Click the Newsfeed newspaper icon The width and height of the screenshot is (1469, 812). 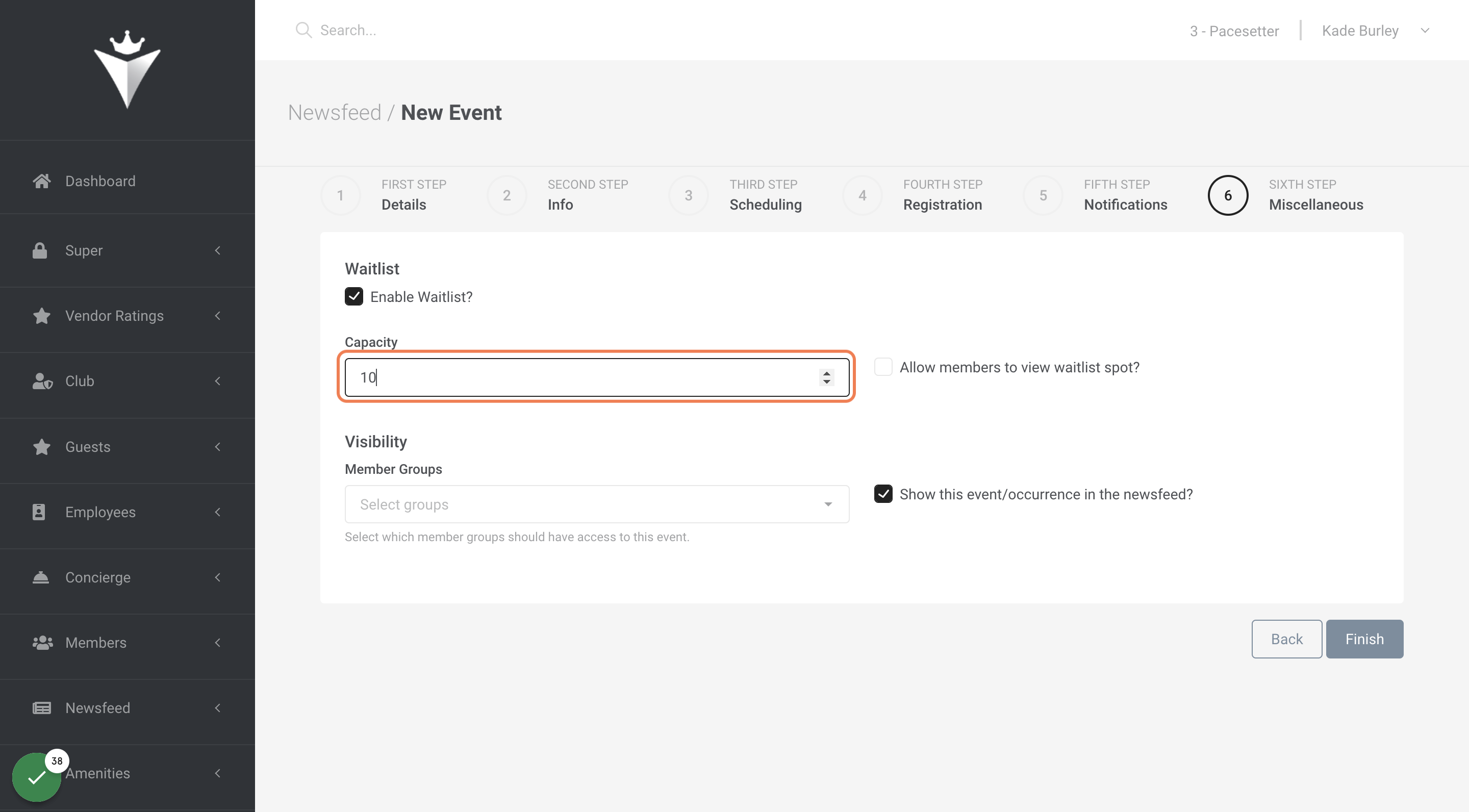[42, 707]
